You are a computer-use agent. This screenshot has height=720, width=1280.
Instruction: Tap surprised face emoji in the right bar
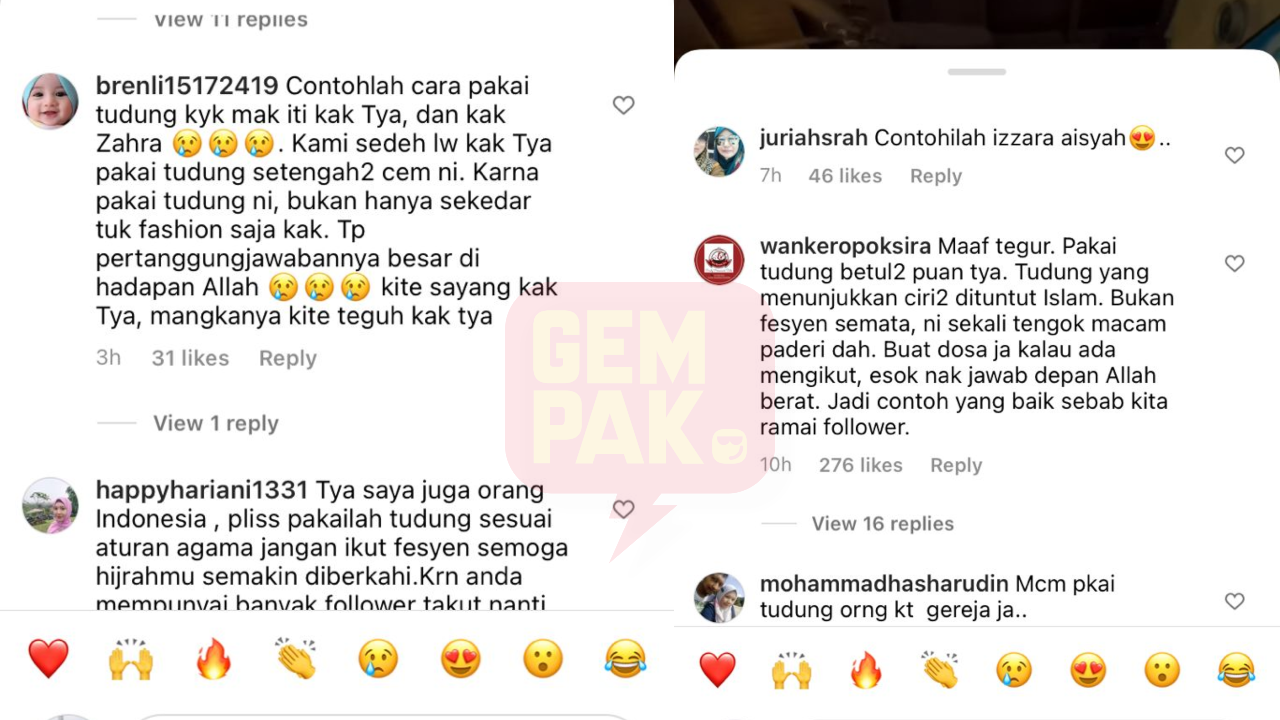pos(1162,670)
